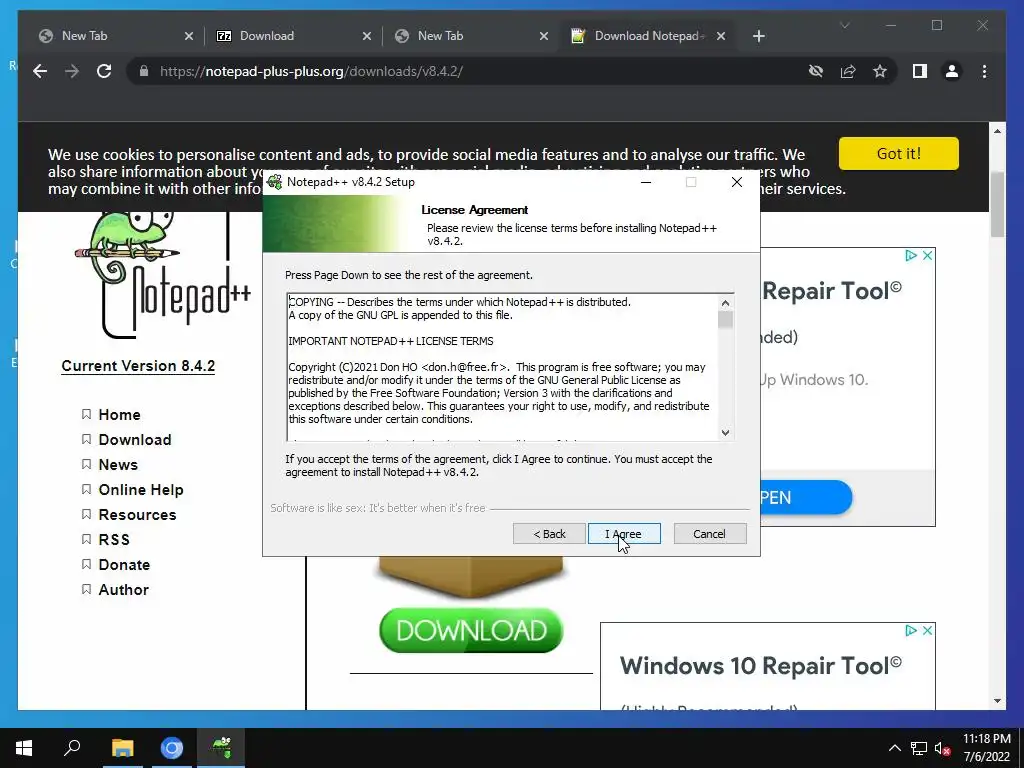
Task: Click Notepad++ installer taskbar icon
Action: (x=221, y=748)
